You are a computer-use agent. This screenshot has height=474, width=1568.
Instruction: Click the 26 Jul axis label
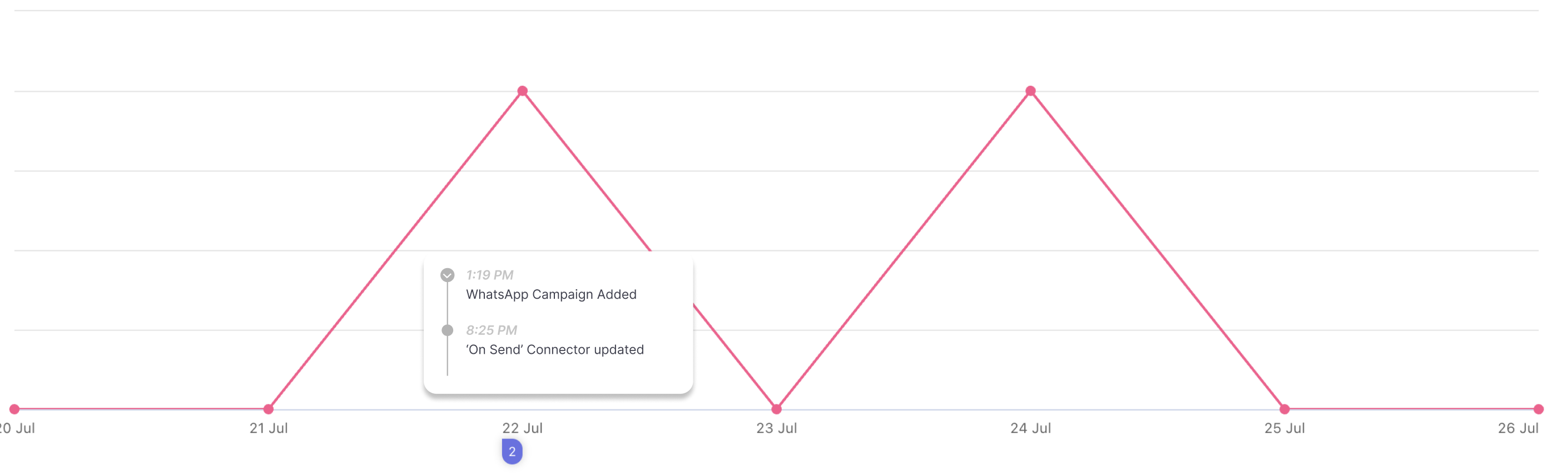pos(1518,428)
